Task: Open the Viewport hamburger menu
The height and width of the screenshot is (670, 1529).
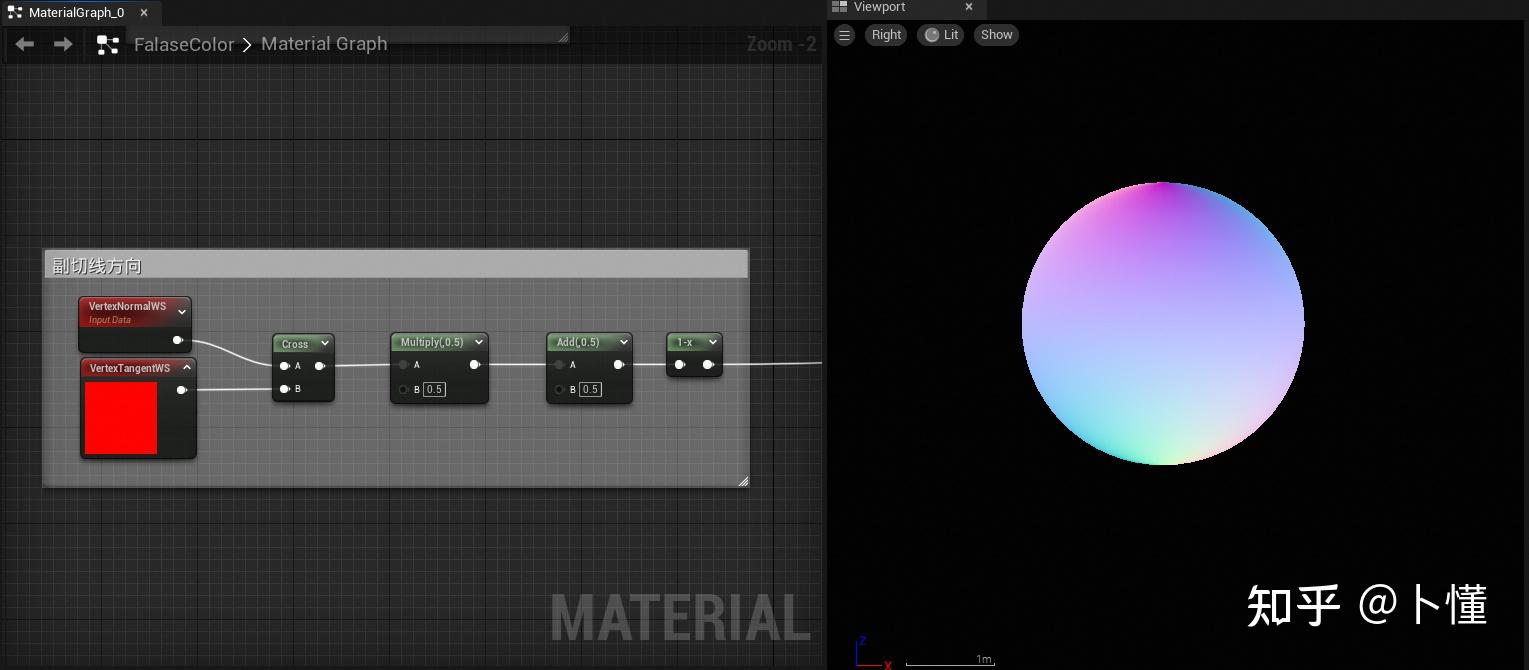Action: coord(844,34)
